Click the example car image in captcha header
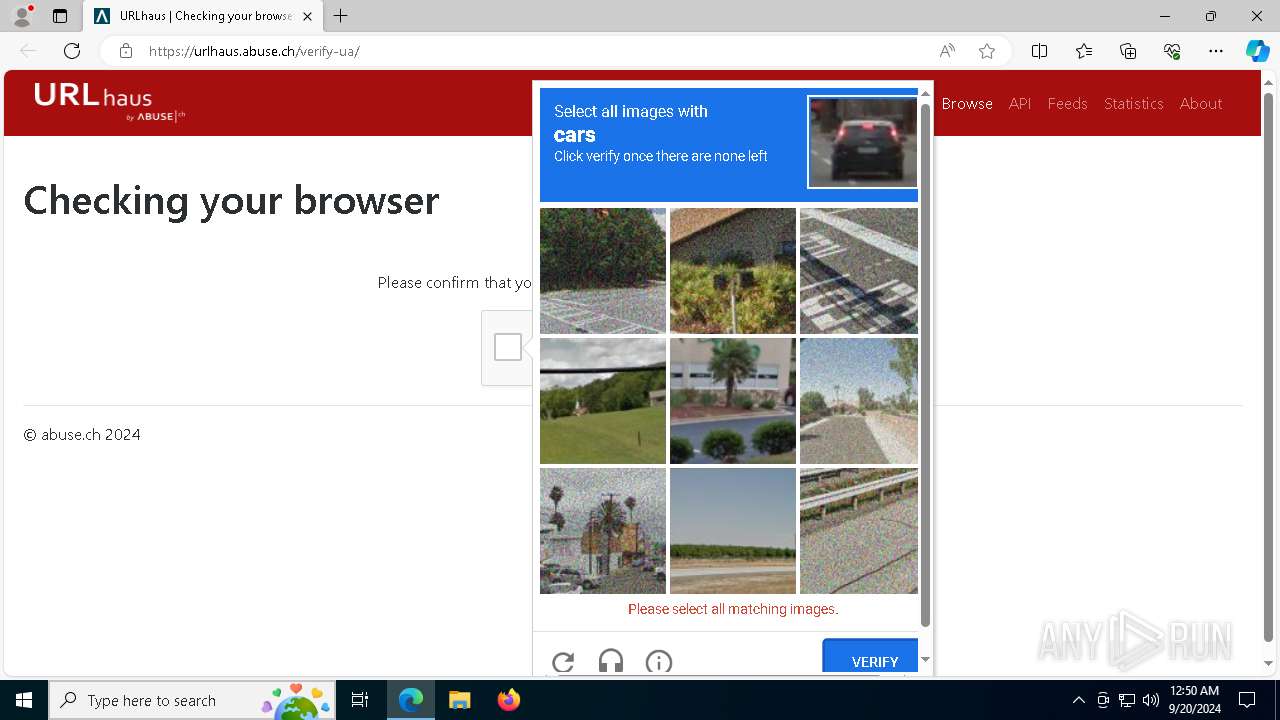1280x720 pixels. coord(862,142)
